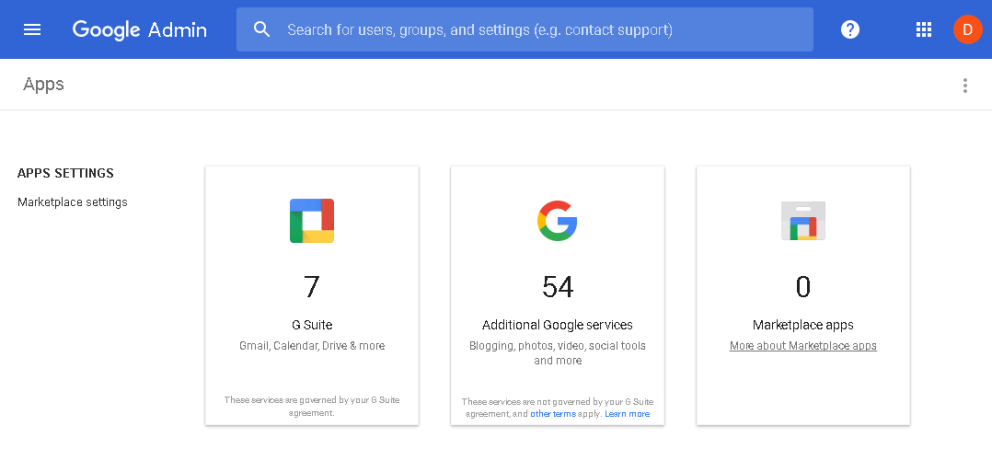Open the other terms link
Screen dimensions: 992x449
553,414
